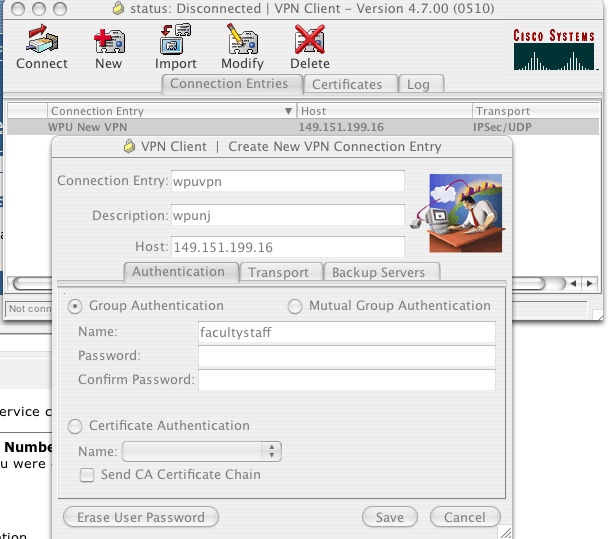Select the Authentication tab

(x=181, y=272)
